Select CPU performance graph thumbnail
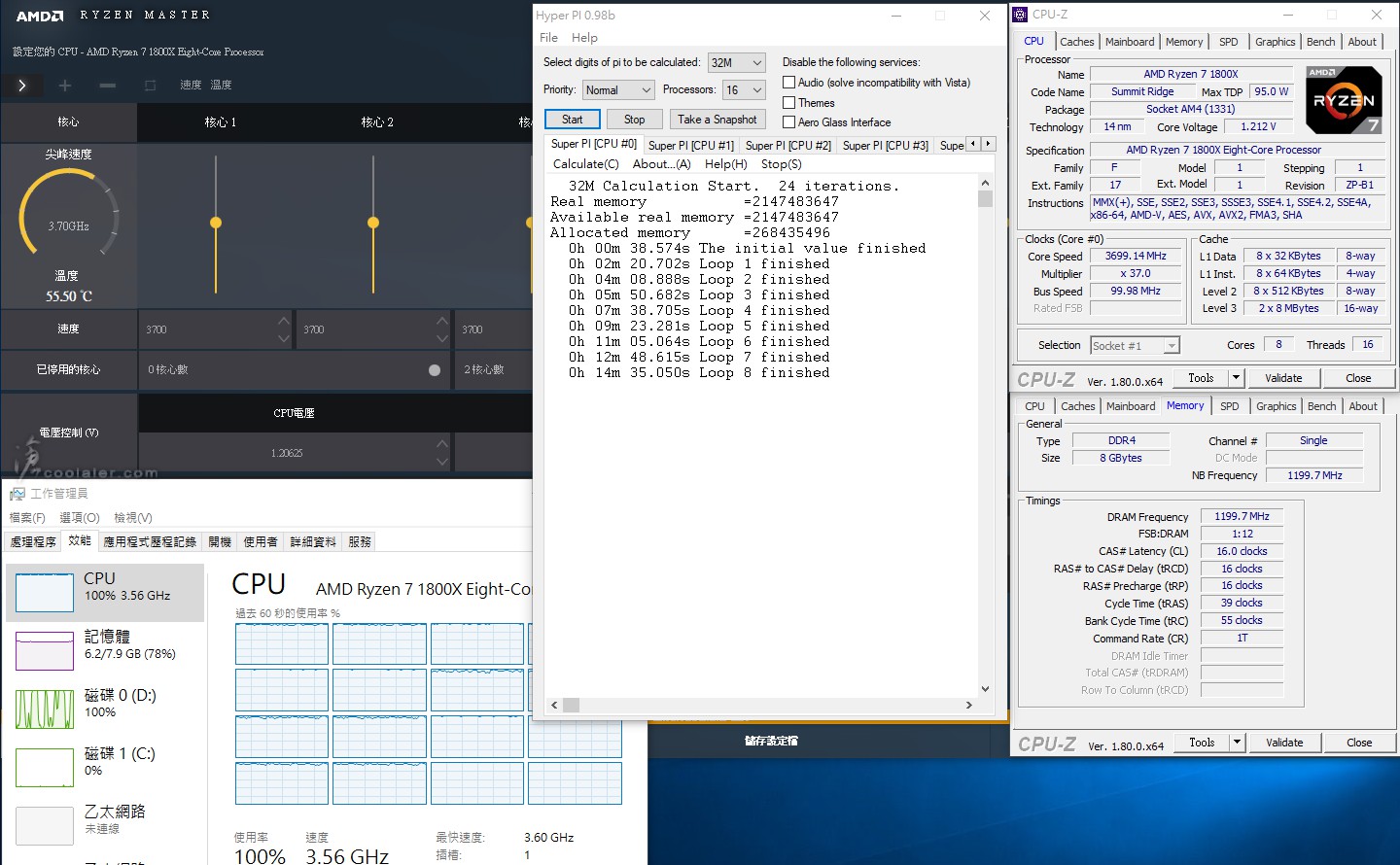Image resolution: width=1400 pixels, height=865 pixels. coord(45,592)
